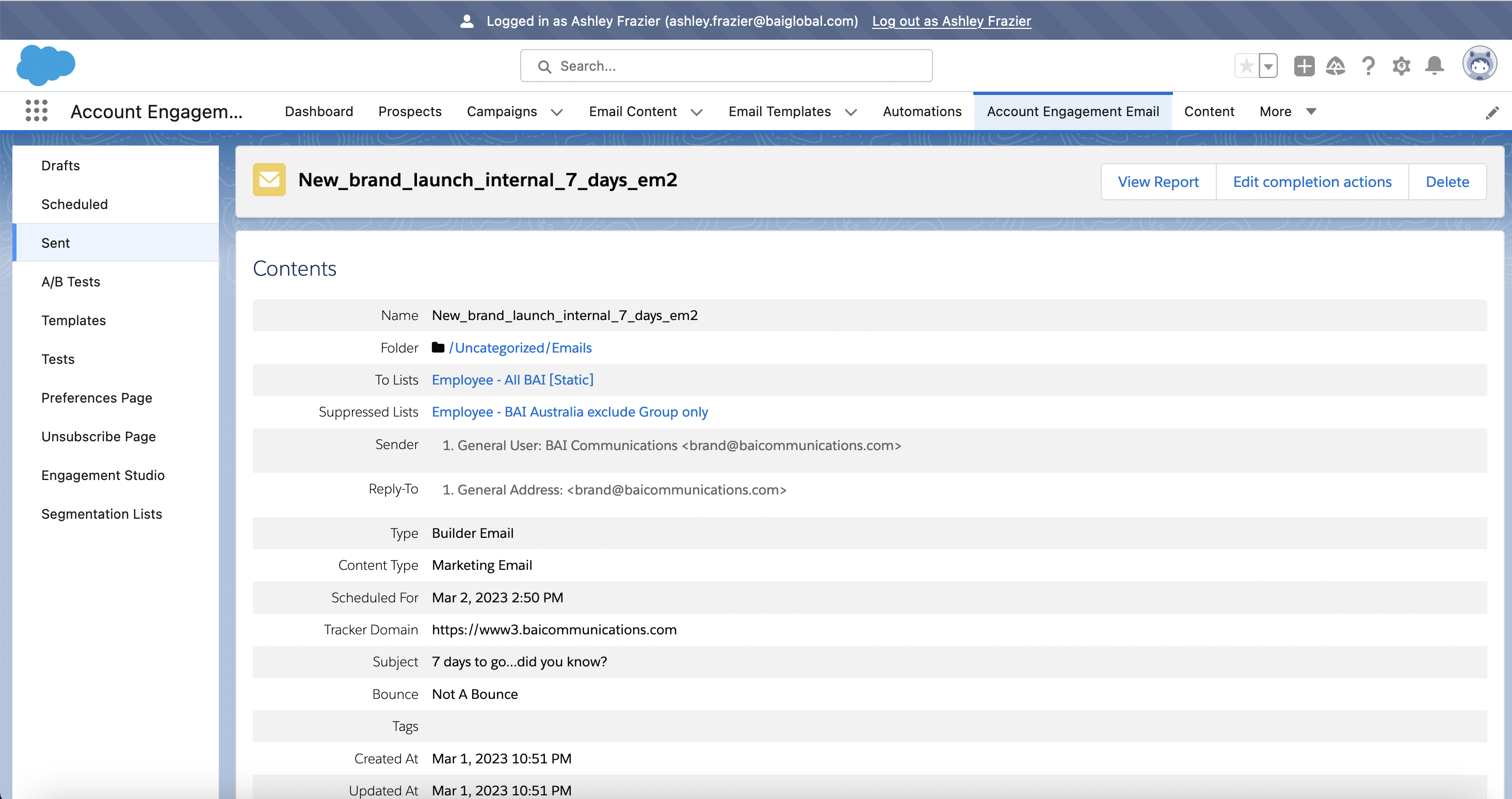The image size is (1512, 799).
Task: Open the Setup gear icon
Action: [x=1401, y=66]
